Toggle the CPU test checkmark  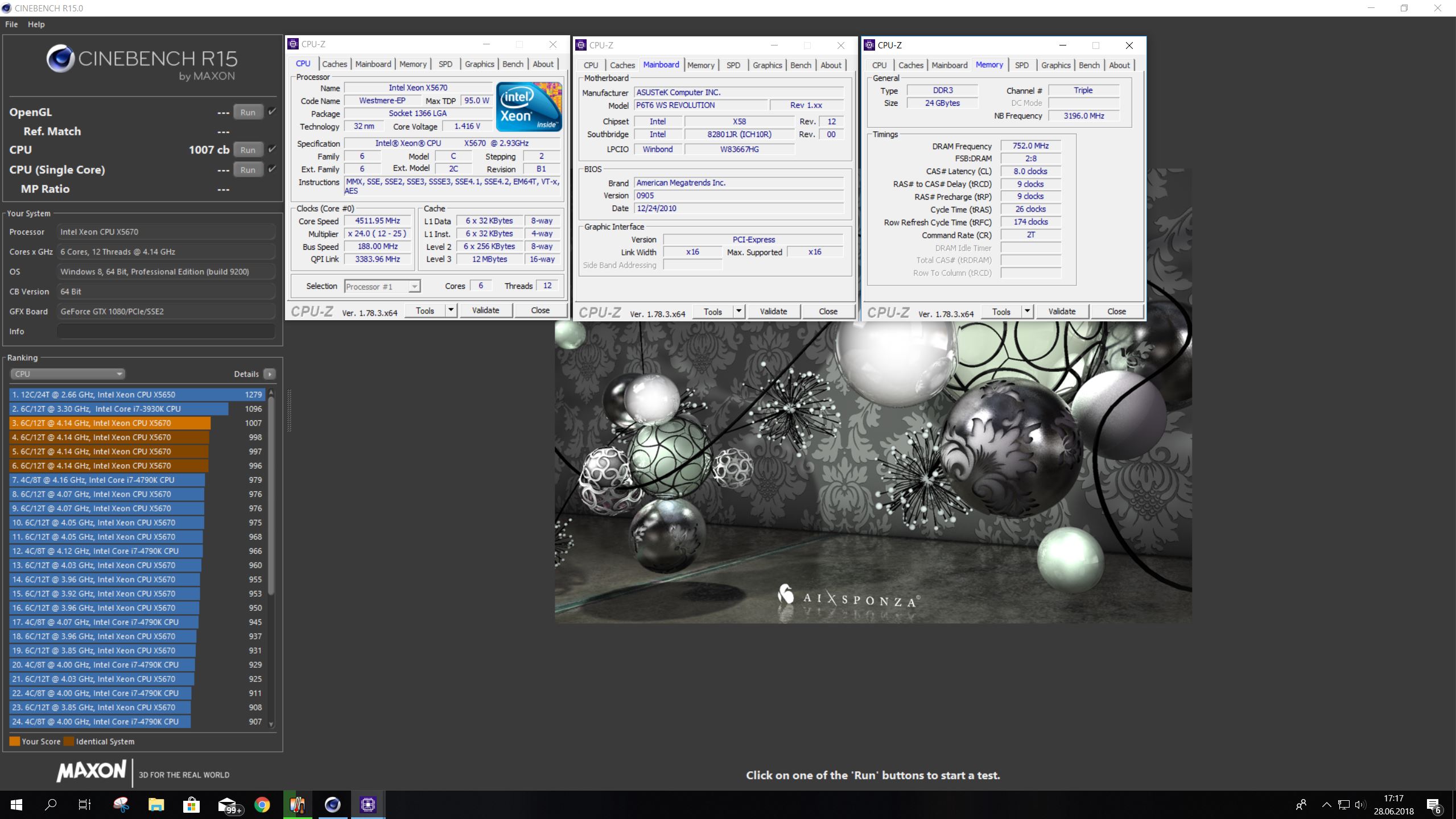(x=272, y=149)
